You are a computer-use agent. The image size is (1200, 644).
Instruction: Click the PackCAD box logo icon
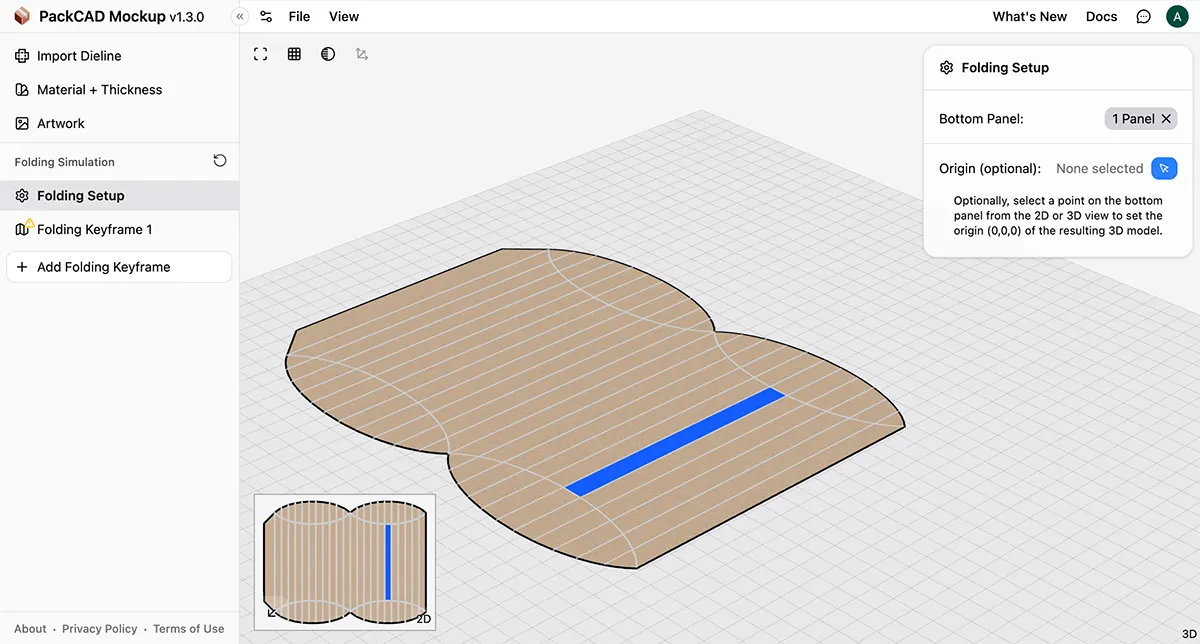(x=22, y=16)
